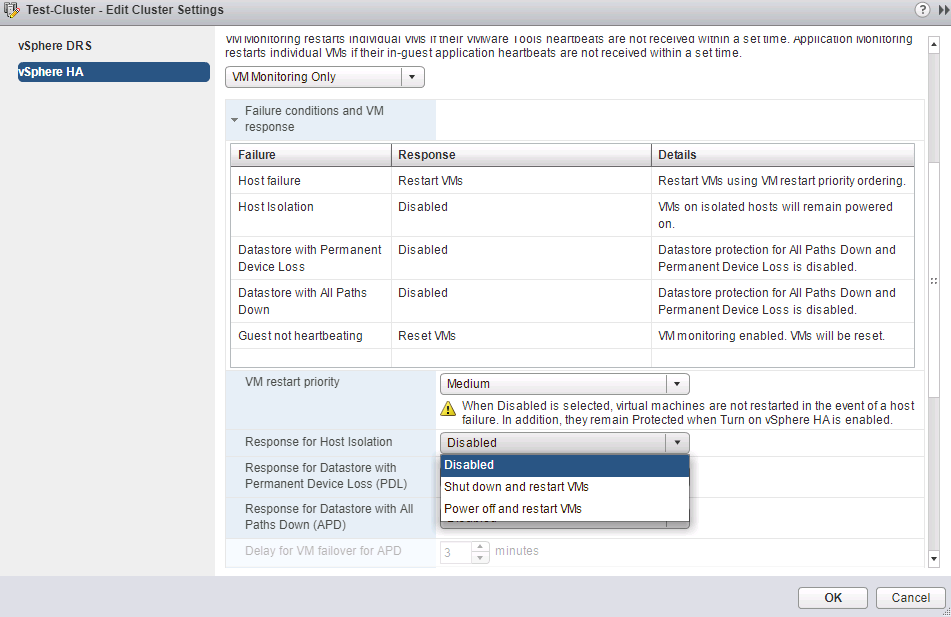The width and height of the screenshot is (951, 617).
Task: Click the OK button
Action: [x=833, y=598]
